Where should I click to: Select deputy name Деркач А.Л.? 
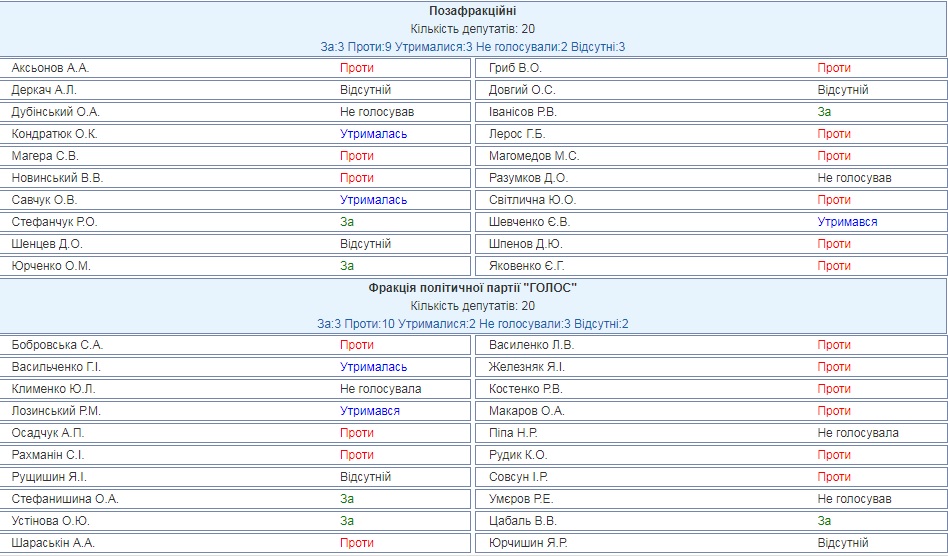[x=44, y=90]
